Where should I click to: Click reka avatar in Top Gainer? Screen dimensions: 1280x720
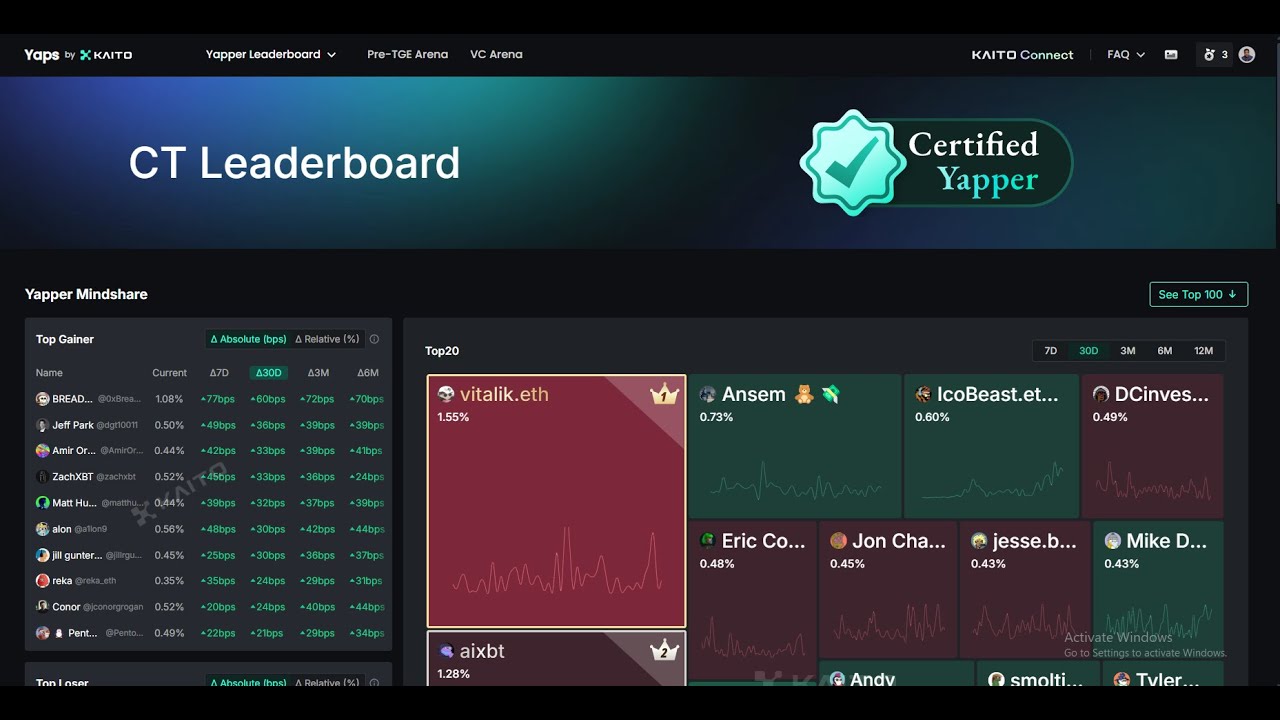[x=43, y=581]
